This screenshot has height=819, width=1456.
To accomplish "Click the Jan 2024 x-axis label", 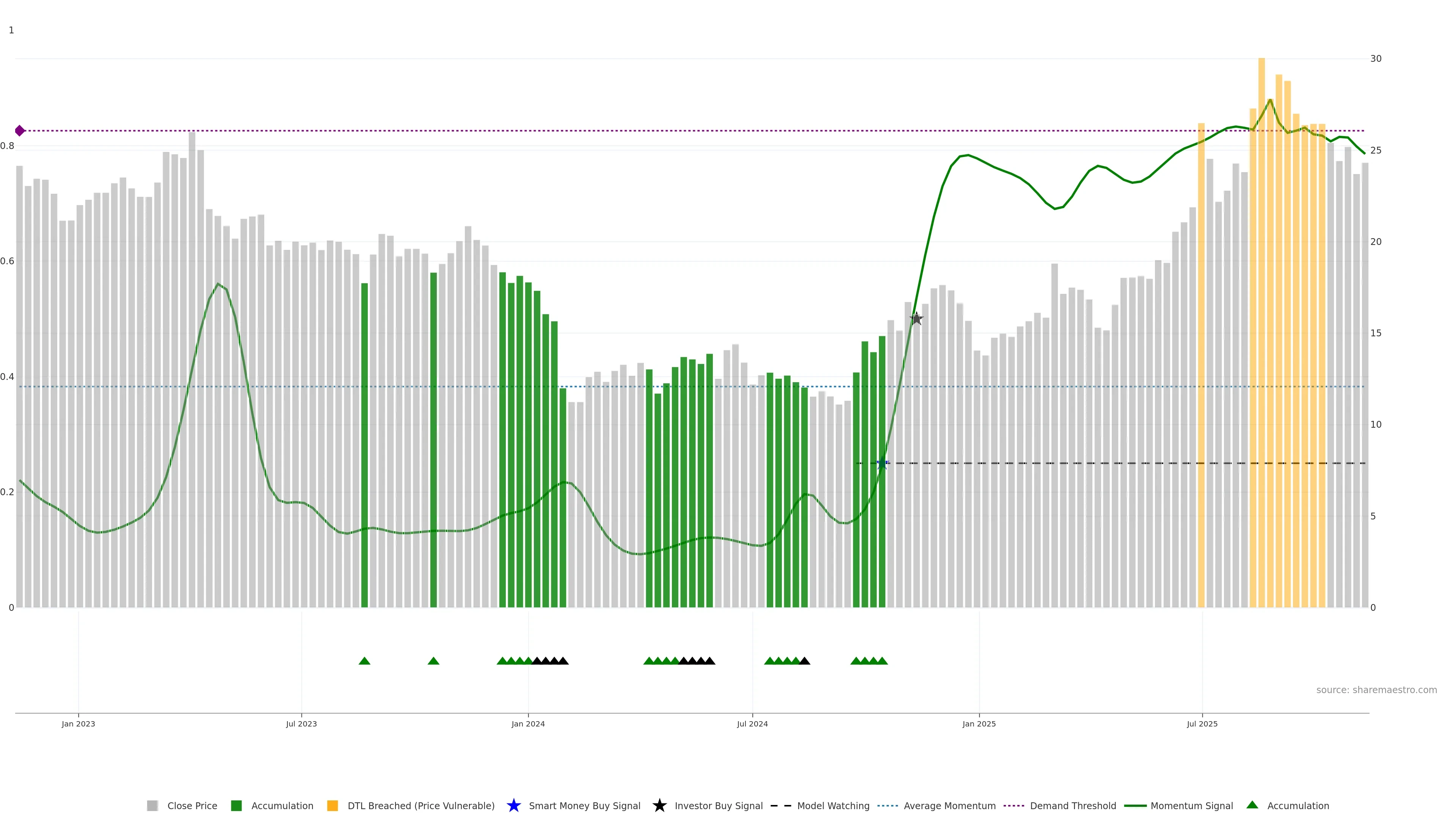I will 528,723.
